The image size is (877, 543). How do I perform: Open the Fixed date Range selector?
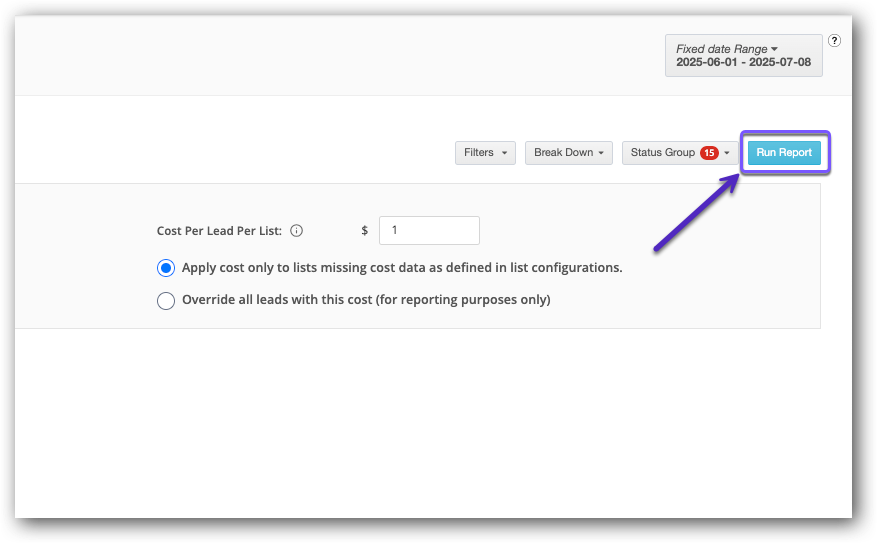(743, 55)
